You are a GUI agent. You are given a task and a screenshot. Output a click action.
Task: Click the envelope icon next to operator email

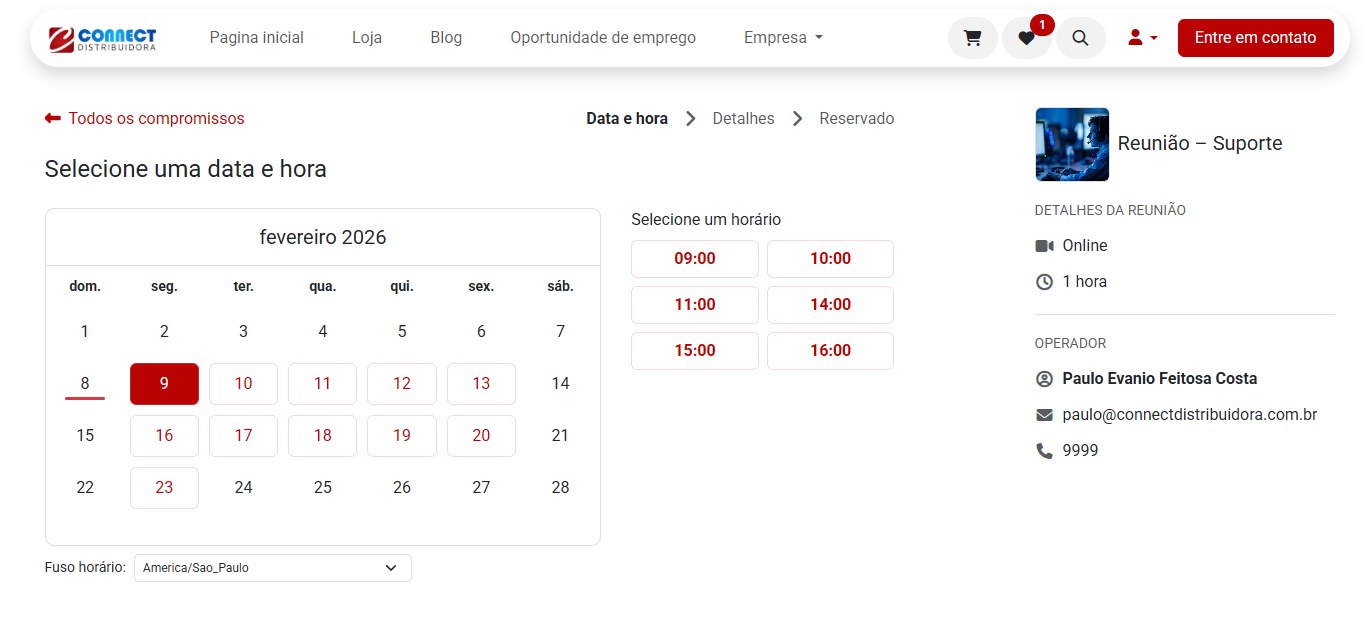point(1044,415)
